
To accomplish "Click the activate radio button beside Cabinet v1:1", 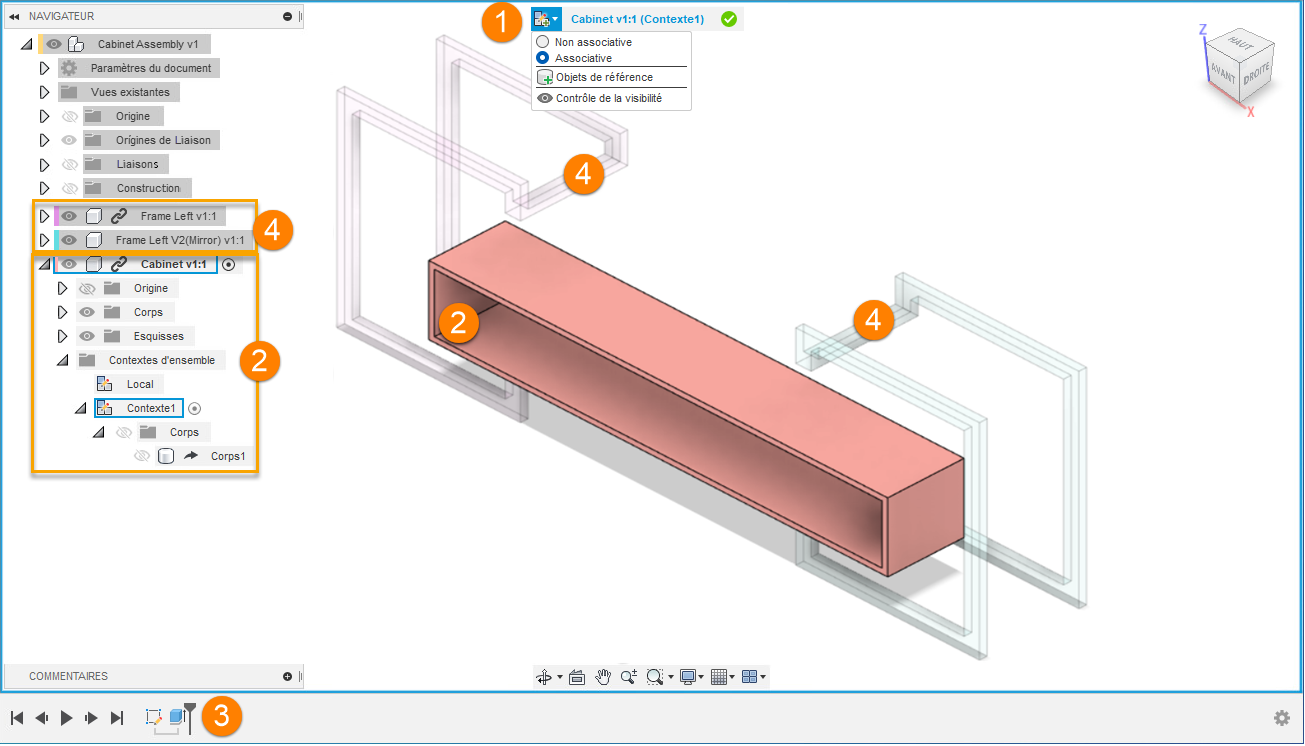I will [229, 264].
